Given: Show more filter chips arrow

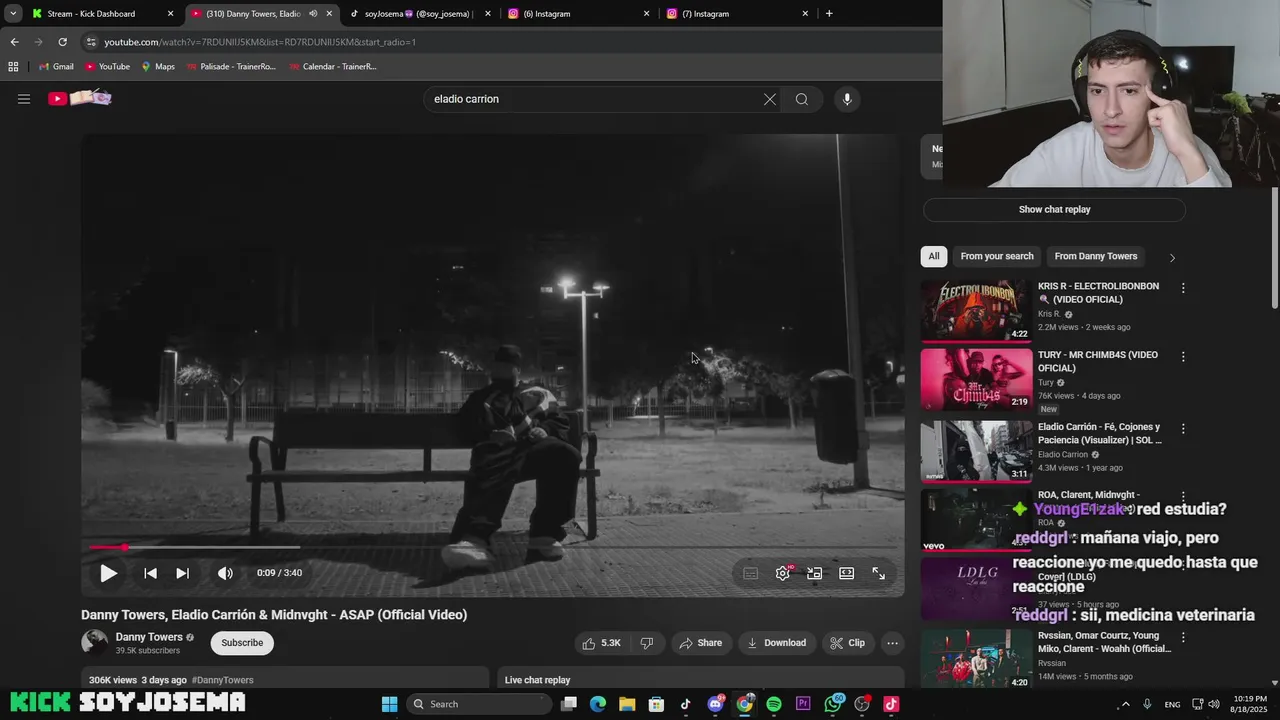Looking at the screenshot, I should 1172,257.
